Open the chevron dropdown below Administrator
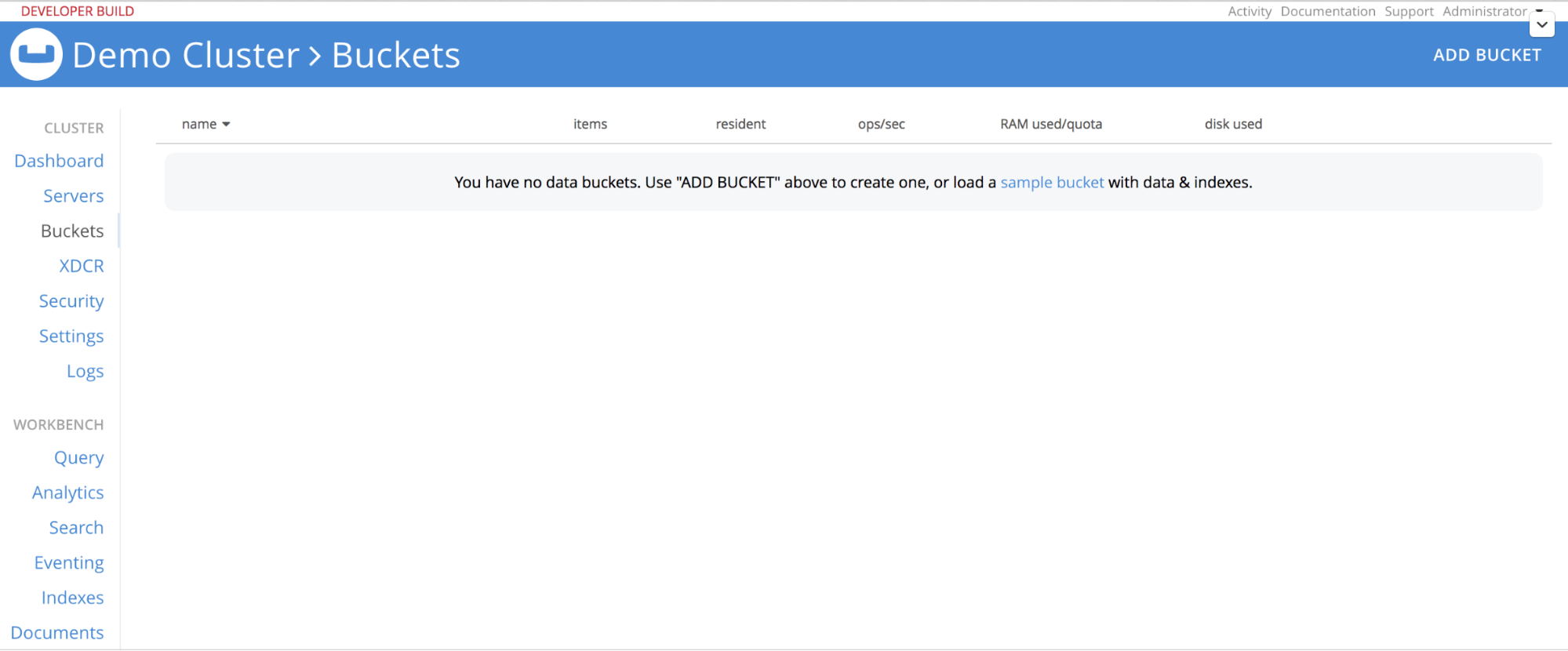 pyautogui.click(x=1541, y=25)
